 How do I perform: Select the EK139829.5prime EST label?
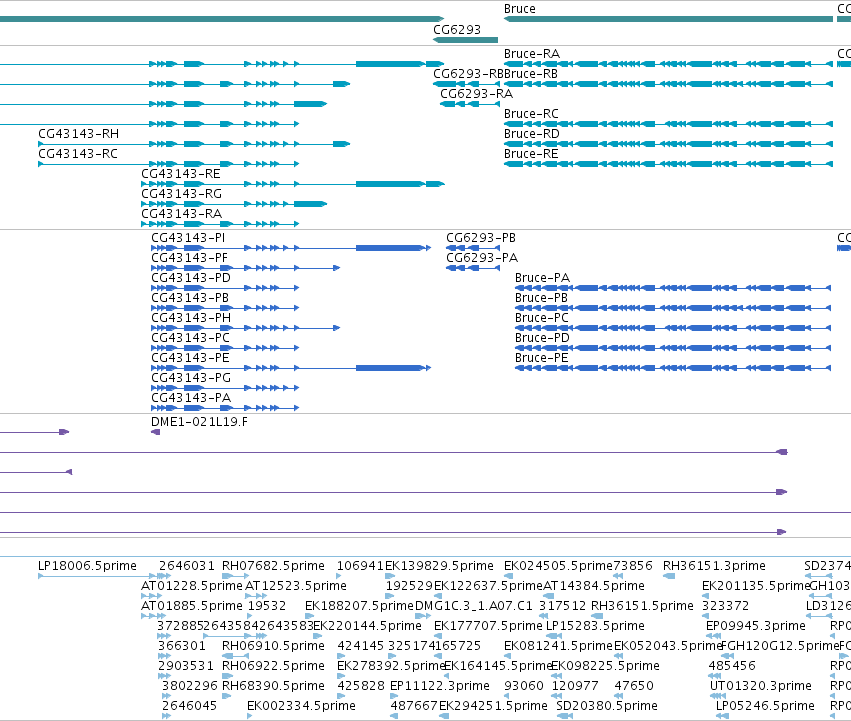pyautogui.click(x=440, y=566)
